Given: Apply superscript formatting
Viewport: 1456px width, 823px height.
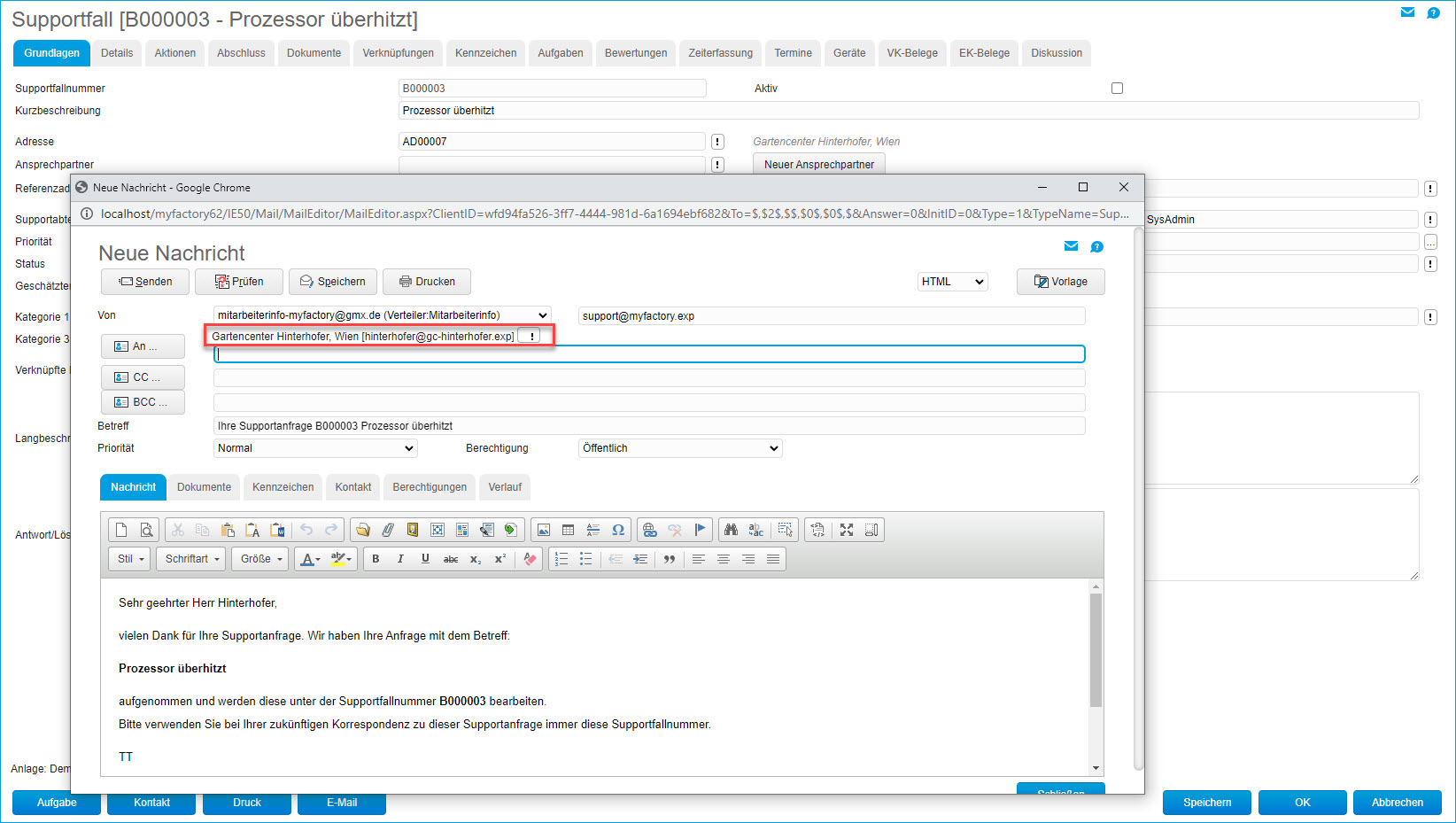Looking at the screenshot, I should coord(500,559).
